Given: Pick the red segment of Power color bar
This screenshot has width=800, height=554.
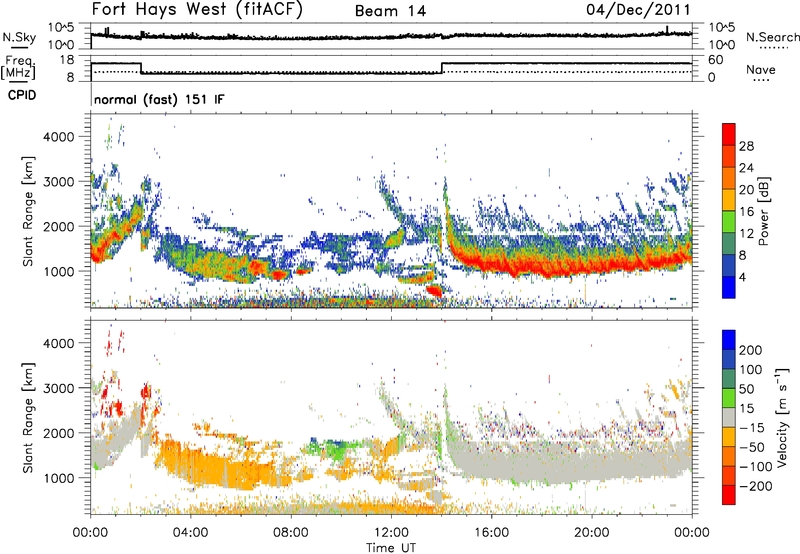Looking at the screenshot, I should coord(729,134).
